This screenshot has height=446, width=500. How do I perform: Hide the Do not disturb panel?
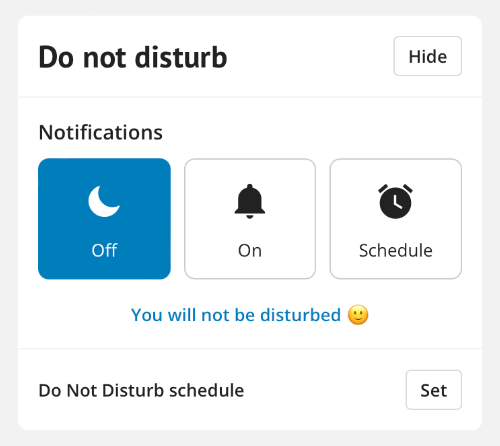[x=428, y=56]
